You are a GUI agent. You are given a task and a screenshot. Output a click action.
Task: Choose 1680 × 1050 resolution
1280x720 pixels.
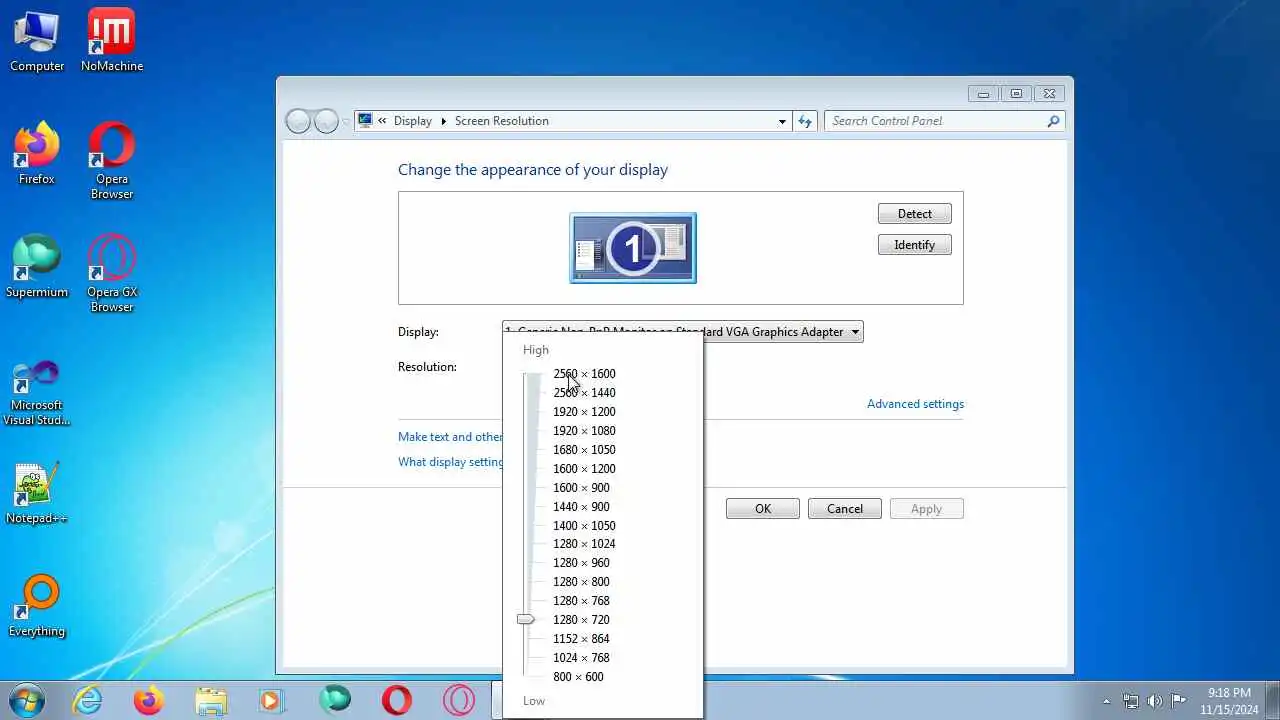pyautogui.click(x=584, y=450)
